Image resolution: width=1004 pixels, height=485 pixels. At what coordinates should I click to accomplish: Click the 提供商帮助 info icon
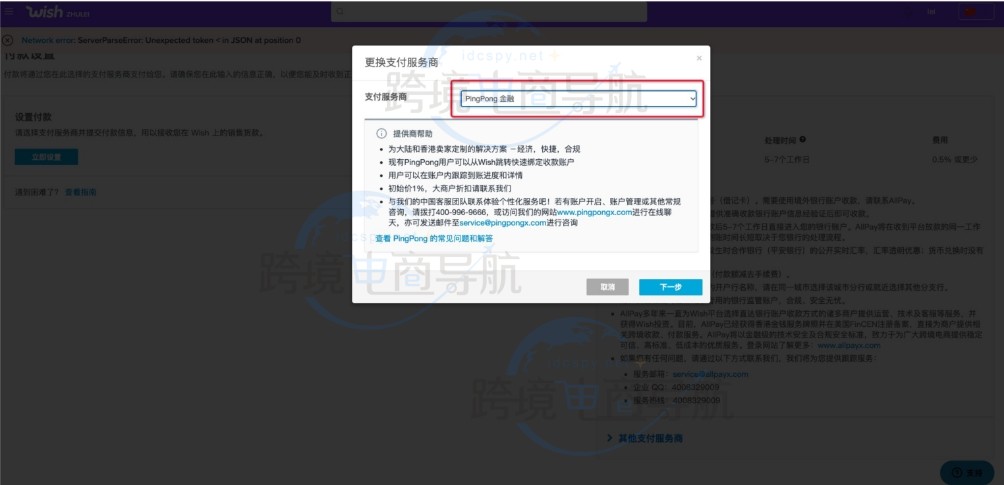[x=382, y=134]
